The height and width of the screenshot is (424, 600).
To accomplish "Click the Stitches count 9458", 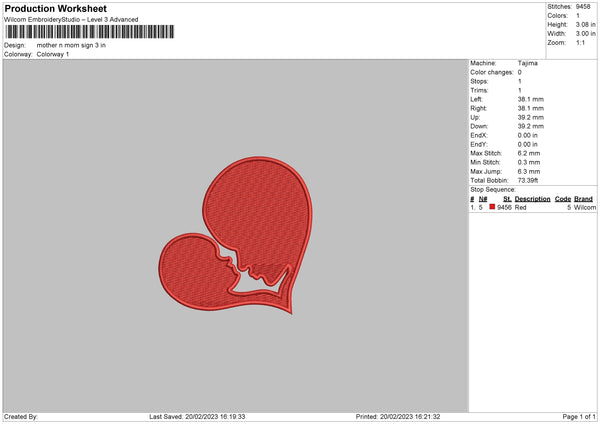I will coord(583,7).
